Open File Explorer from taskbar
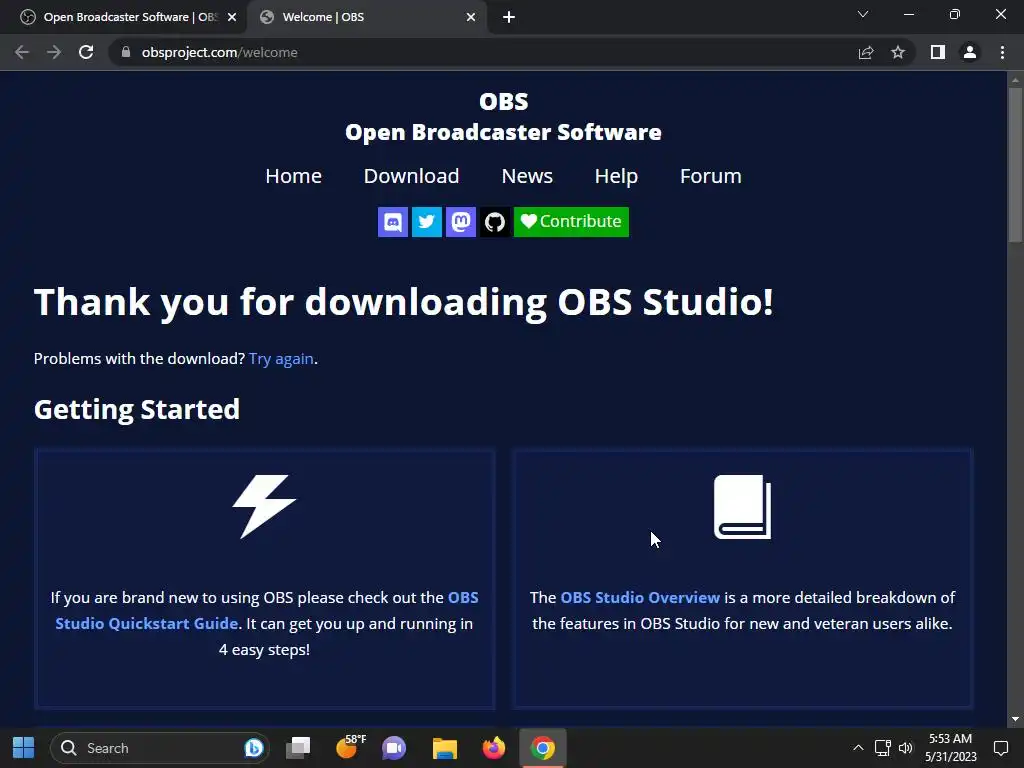1024x768 pixels. (445, 748)
